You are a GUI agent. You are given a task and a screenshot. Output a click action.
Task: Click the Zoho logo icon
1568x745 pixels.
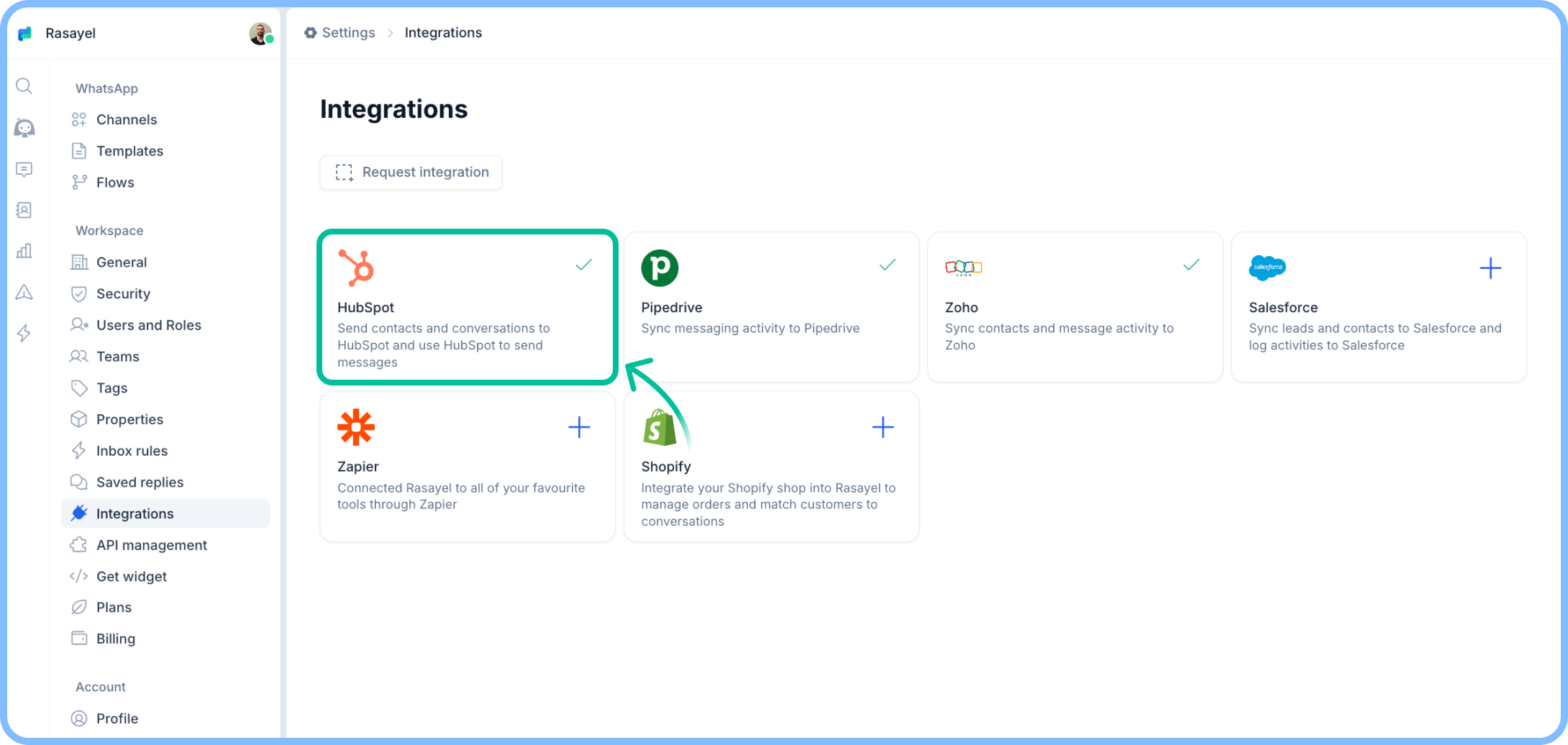pos(964,268)
